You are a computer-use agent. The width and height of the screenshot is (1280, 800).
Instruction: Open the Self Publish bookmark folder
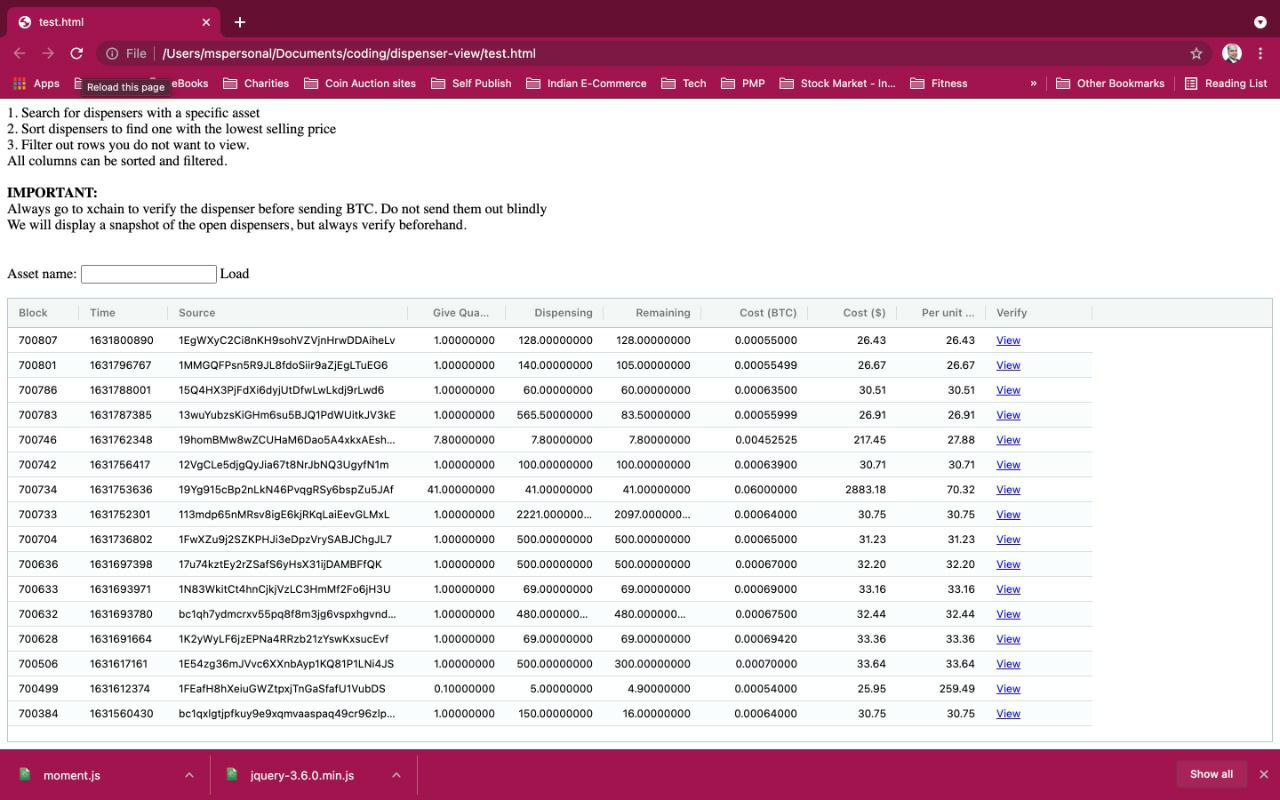coord(471,84)
